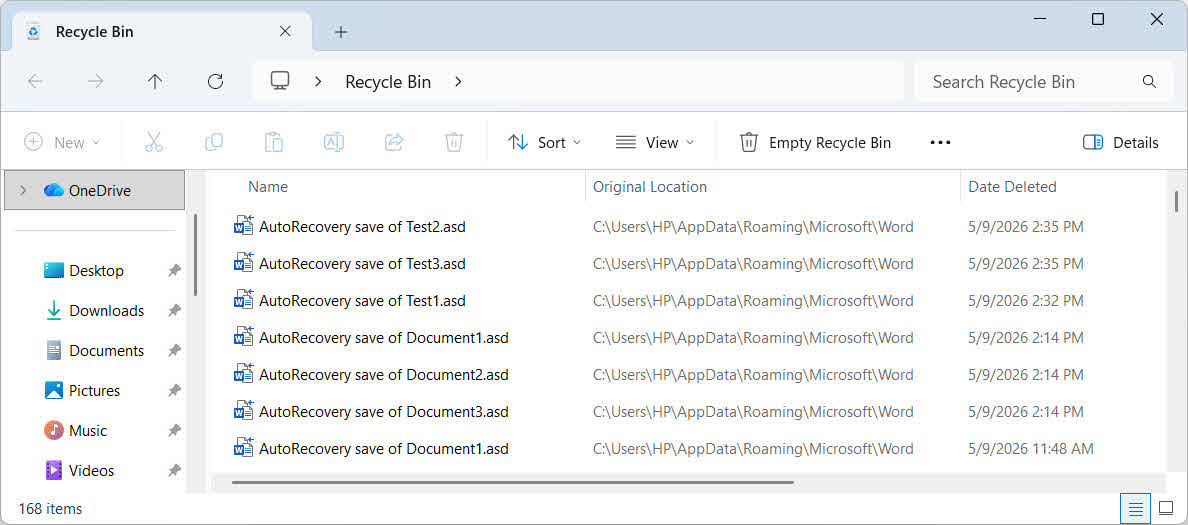The height and width of the screenshot is (525, 1188).
Task: Unpin Documents using its pin icon
Action: [x=174, y=351]
